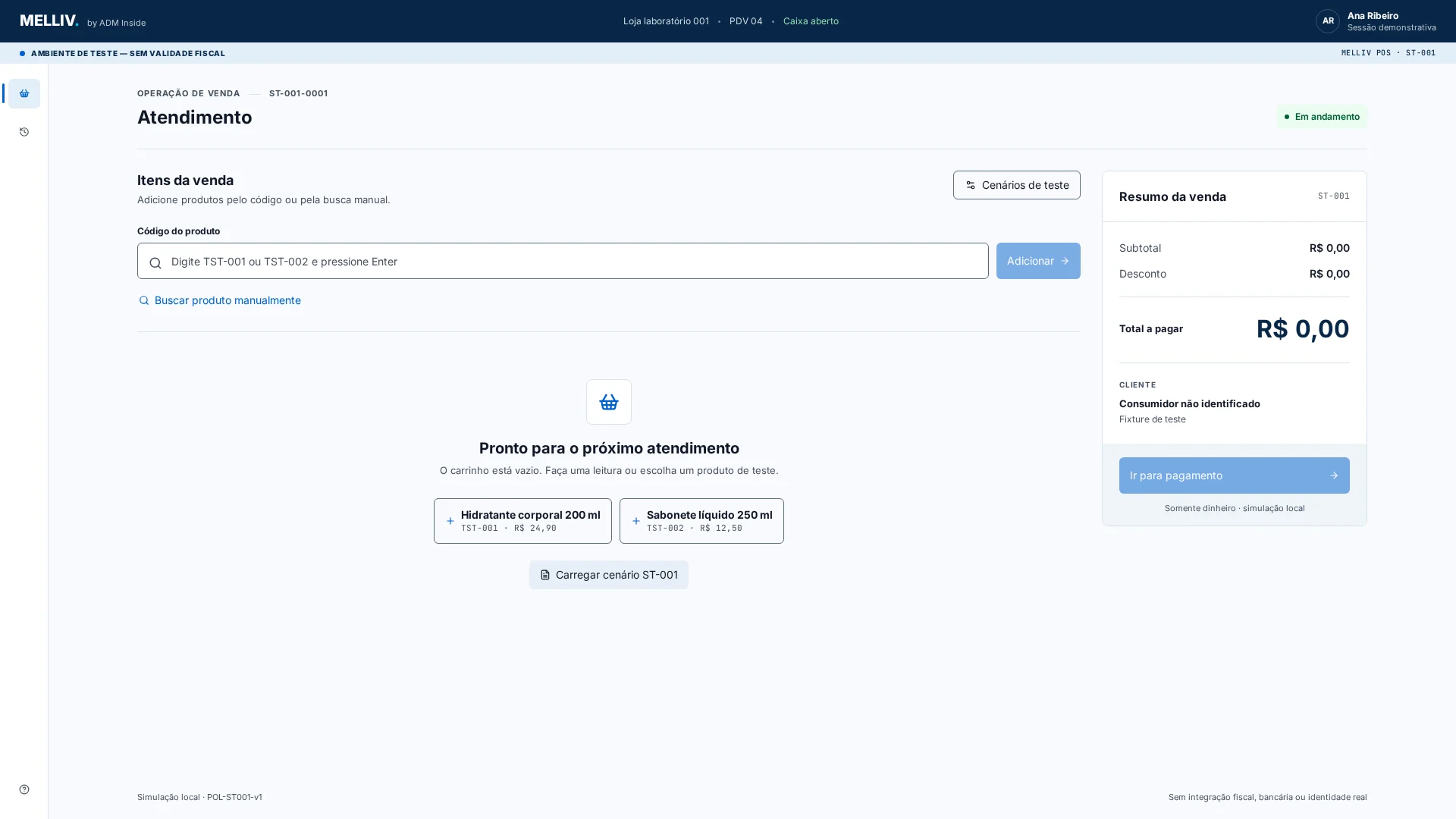Click Ir para pagamento button
Viewport: 1456px width, 819px height.
(1235, 475)
